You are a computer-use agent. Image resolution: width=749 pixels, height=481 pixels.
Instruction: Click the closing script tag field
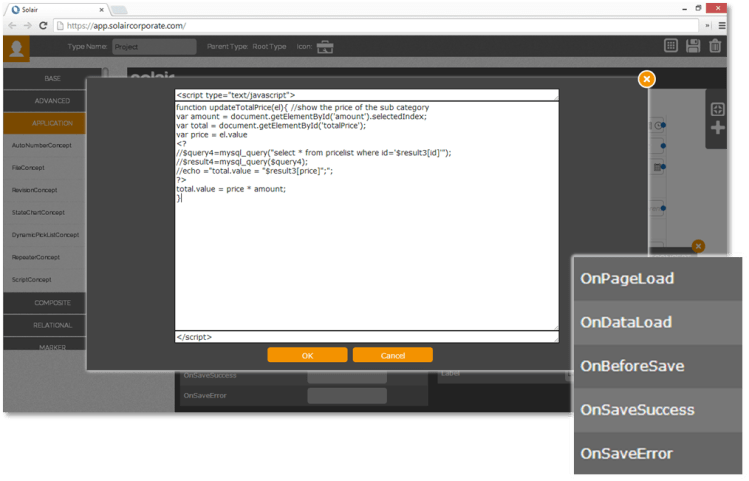(367, 337)
